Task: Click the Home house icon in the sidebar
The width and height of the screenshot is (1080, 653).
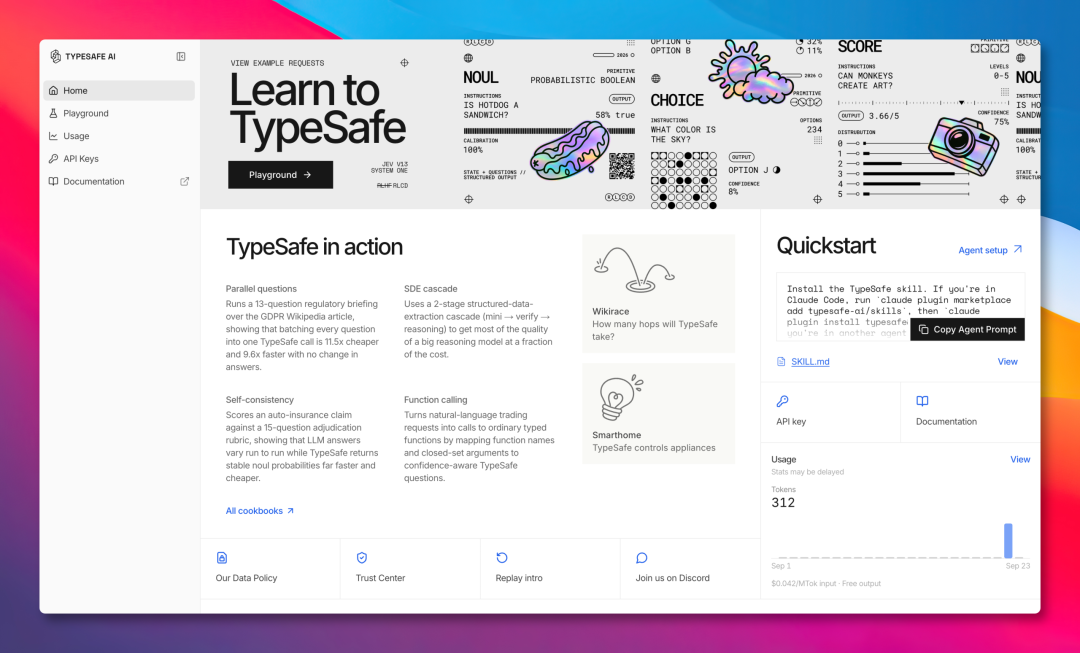Action: 54,90
